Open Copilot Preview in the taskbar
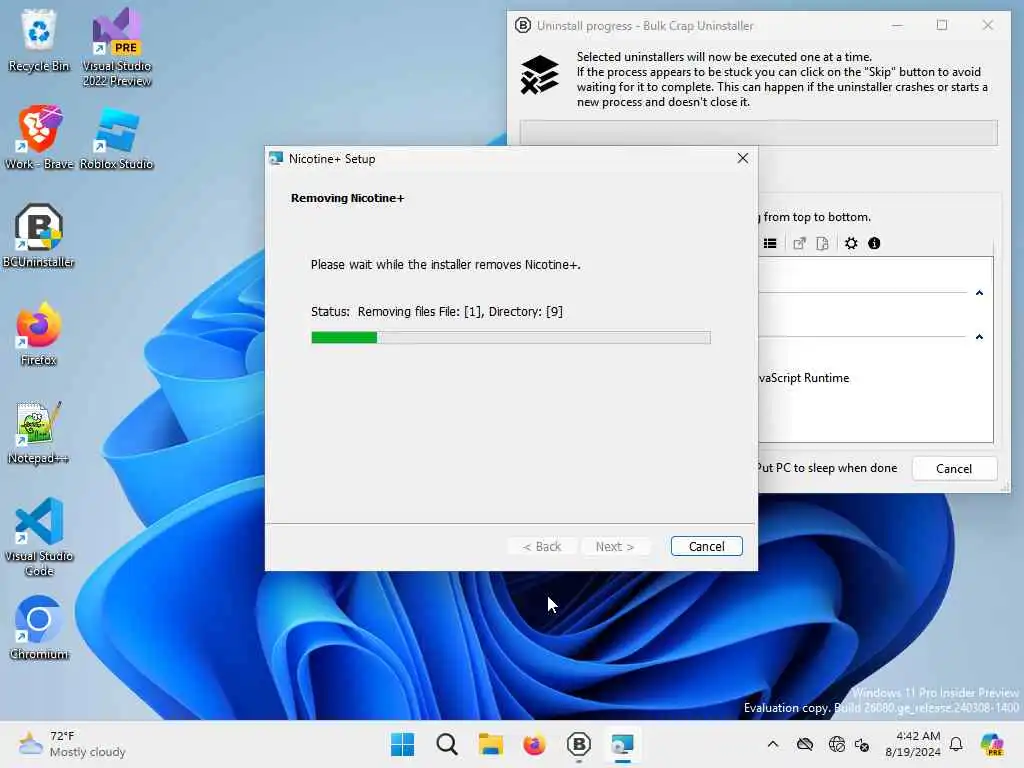 (992, 744)
